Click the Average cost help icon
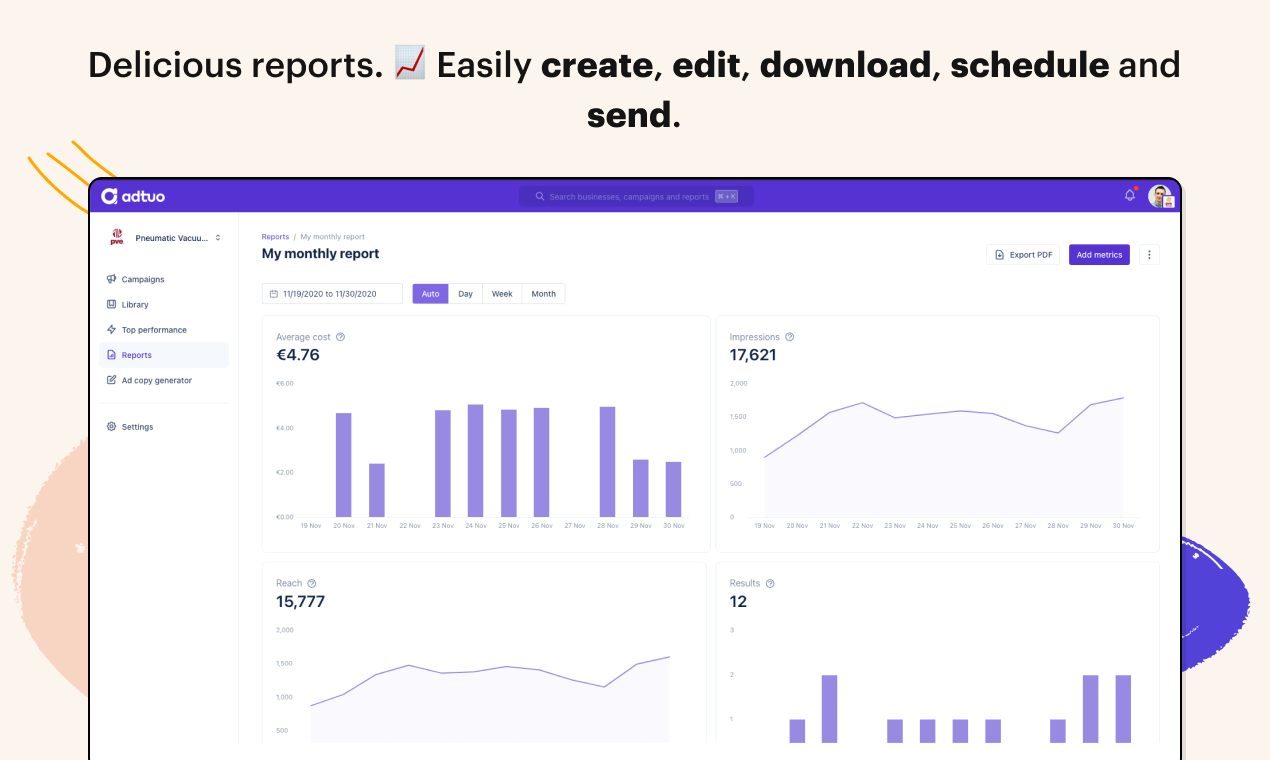The width and height of the screenshot is (1270, 760). point(341,337)
